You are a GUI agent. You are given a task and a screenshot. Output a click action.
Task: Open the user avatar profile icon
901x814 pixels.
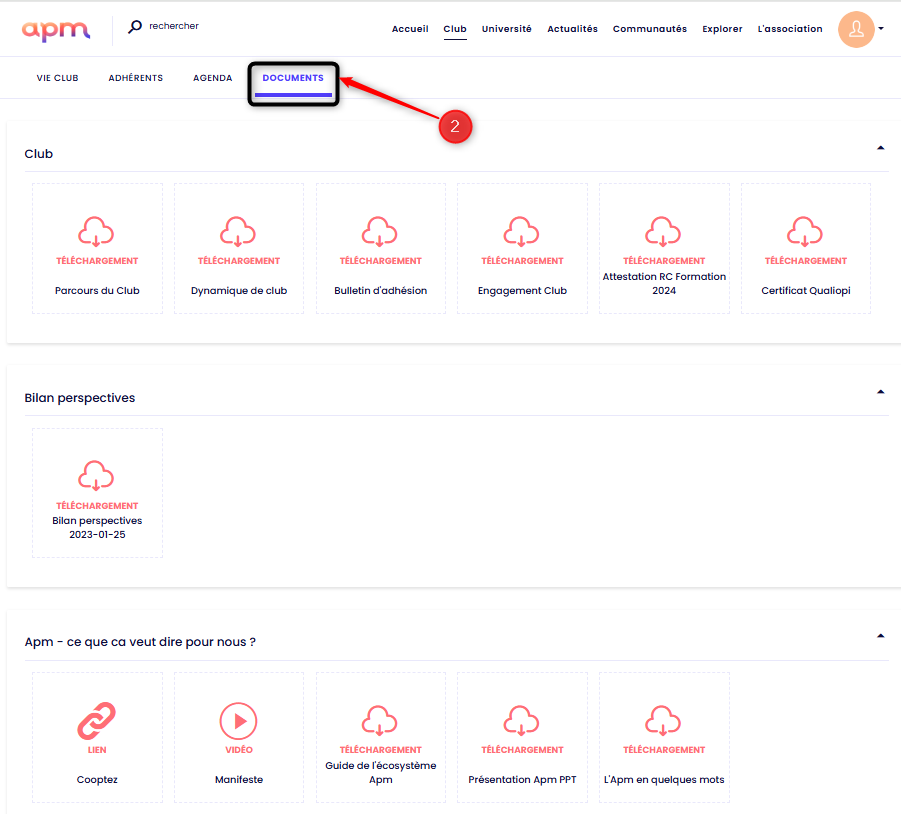click(856, 29)
